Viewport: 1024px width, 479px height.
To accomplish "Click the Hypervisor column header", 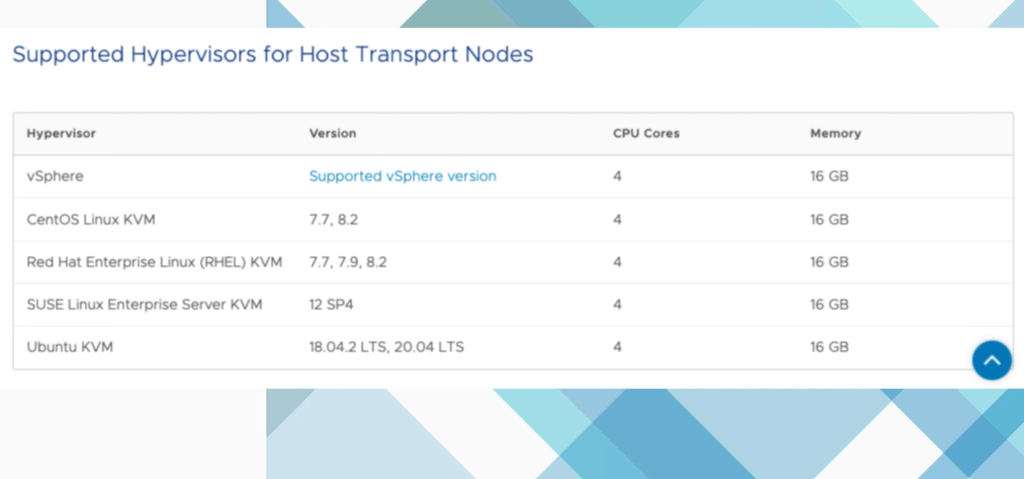I will pyautogui.click(x=61, y=133).
